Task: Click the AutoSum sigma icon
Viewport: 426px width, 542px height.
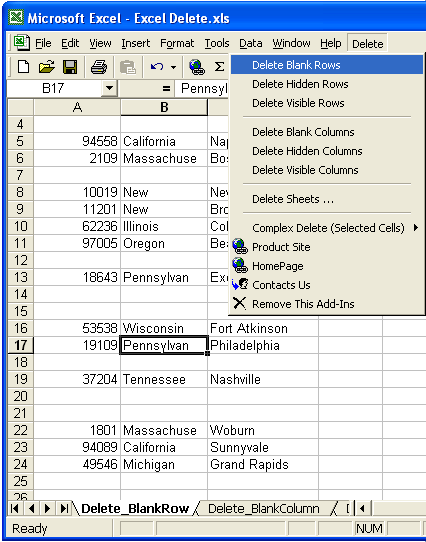Action: (219, 66)
